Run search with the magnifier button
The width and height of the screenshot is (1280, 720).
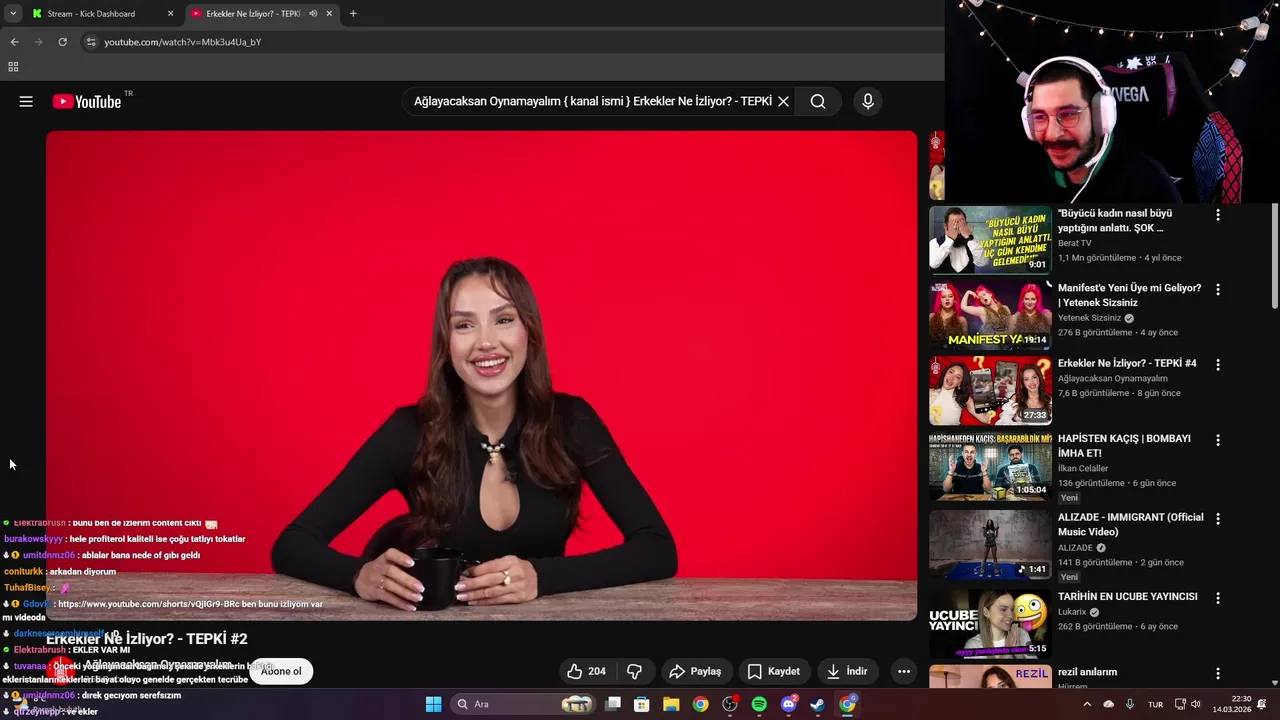(818, 101)
